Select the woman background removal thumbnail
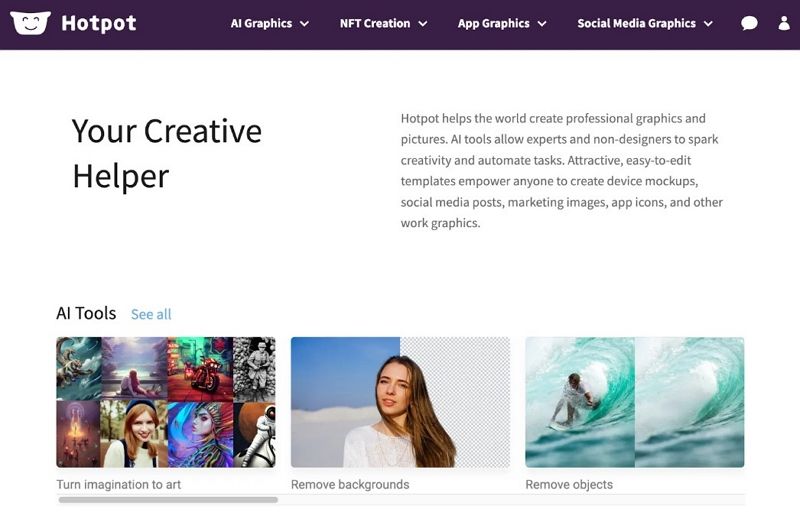 pyautogui.click(x=400, y=402)
